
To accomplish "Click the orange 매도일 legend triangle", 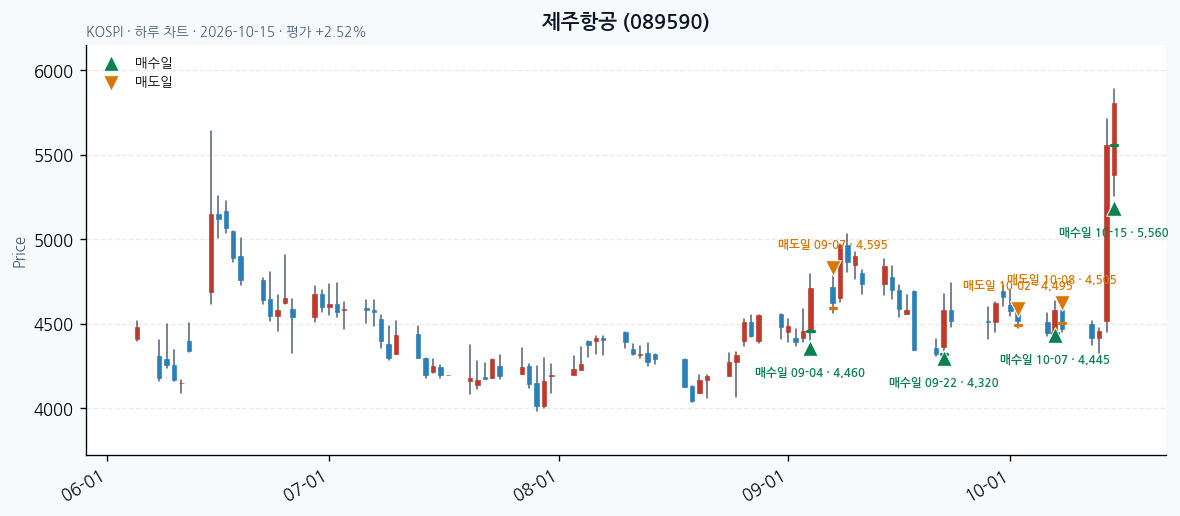I will [111, 83].
